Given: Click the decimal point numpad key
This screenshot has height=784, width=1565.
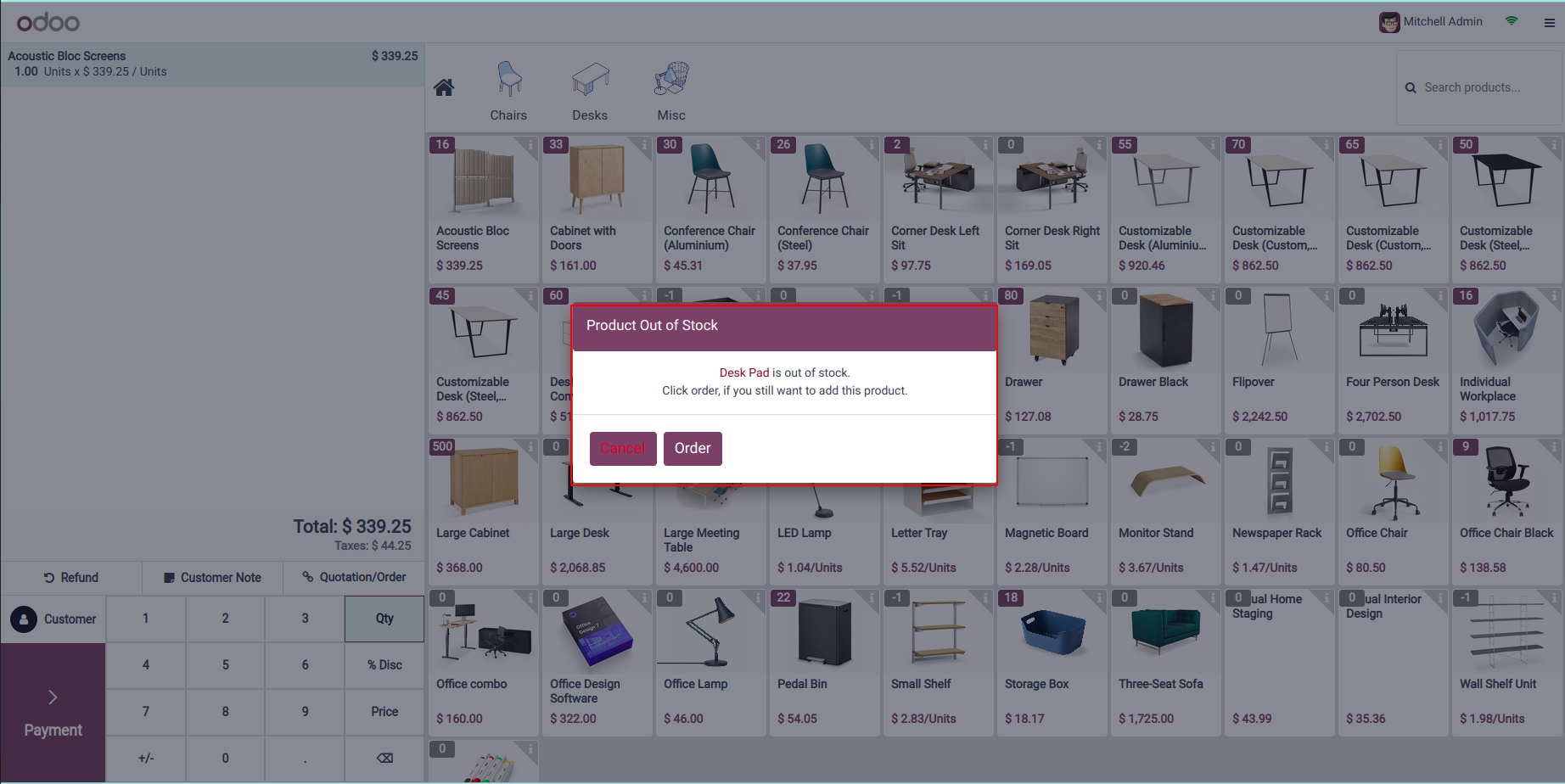Looking at the screenshot, I should (305, 759).
